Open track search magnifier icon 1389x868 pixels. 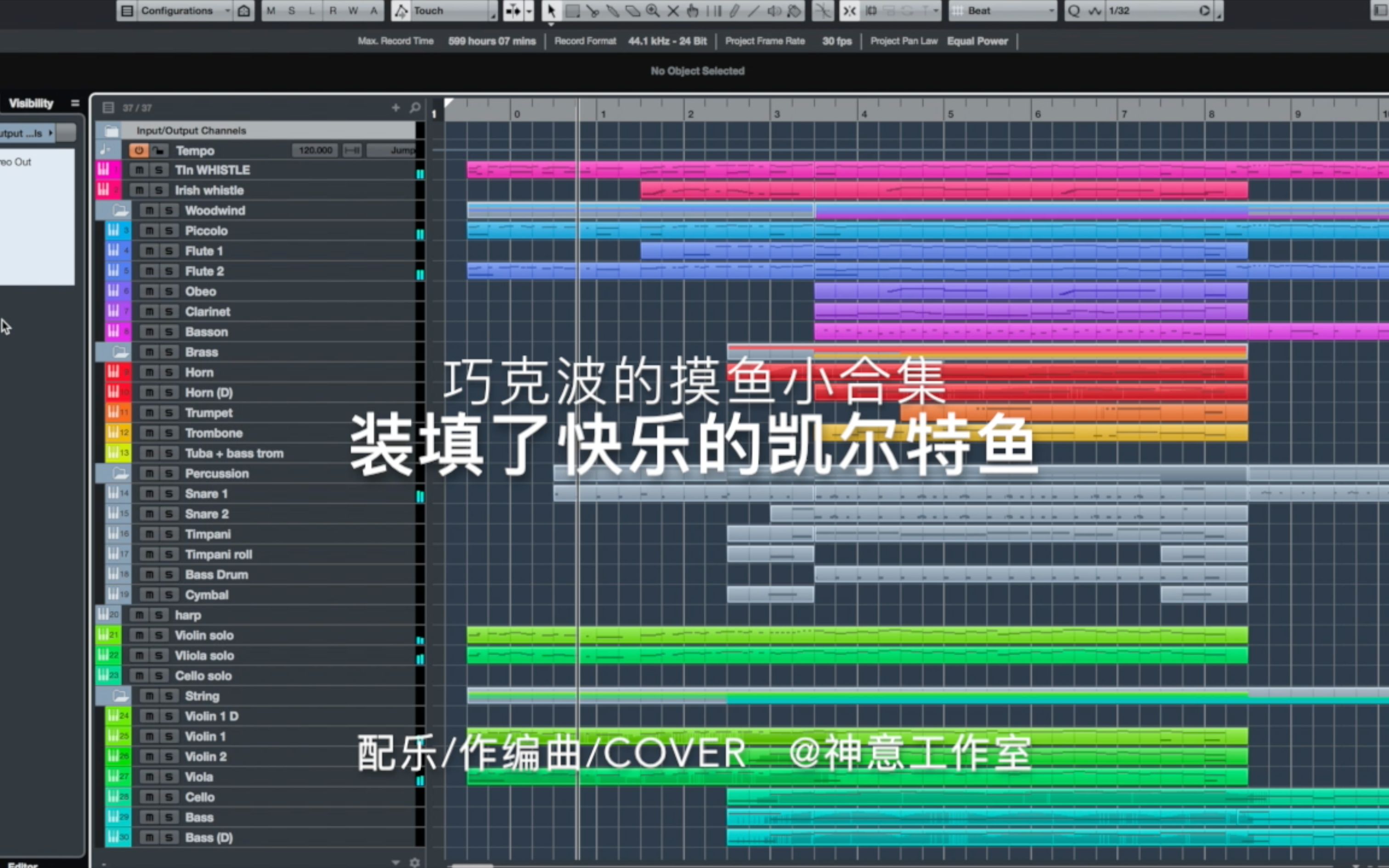click(415, 107)
